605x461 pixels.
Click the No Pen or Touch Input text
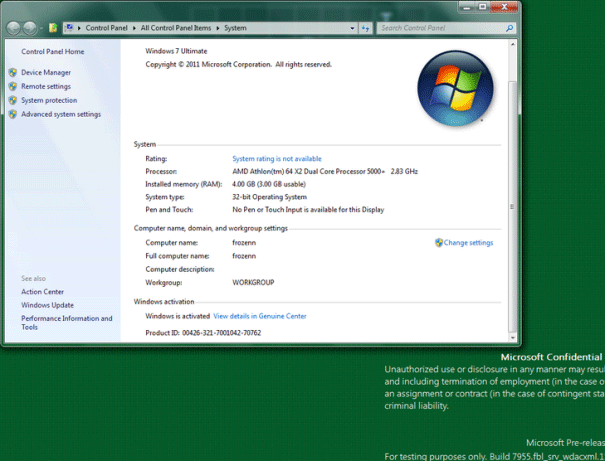pyautogui.click(x=308, y=209)
